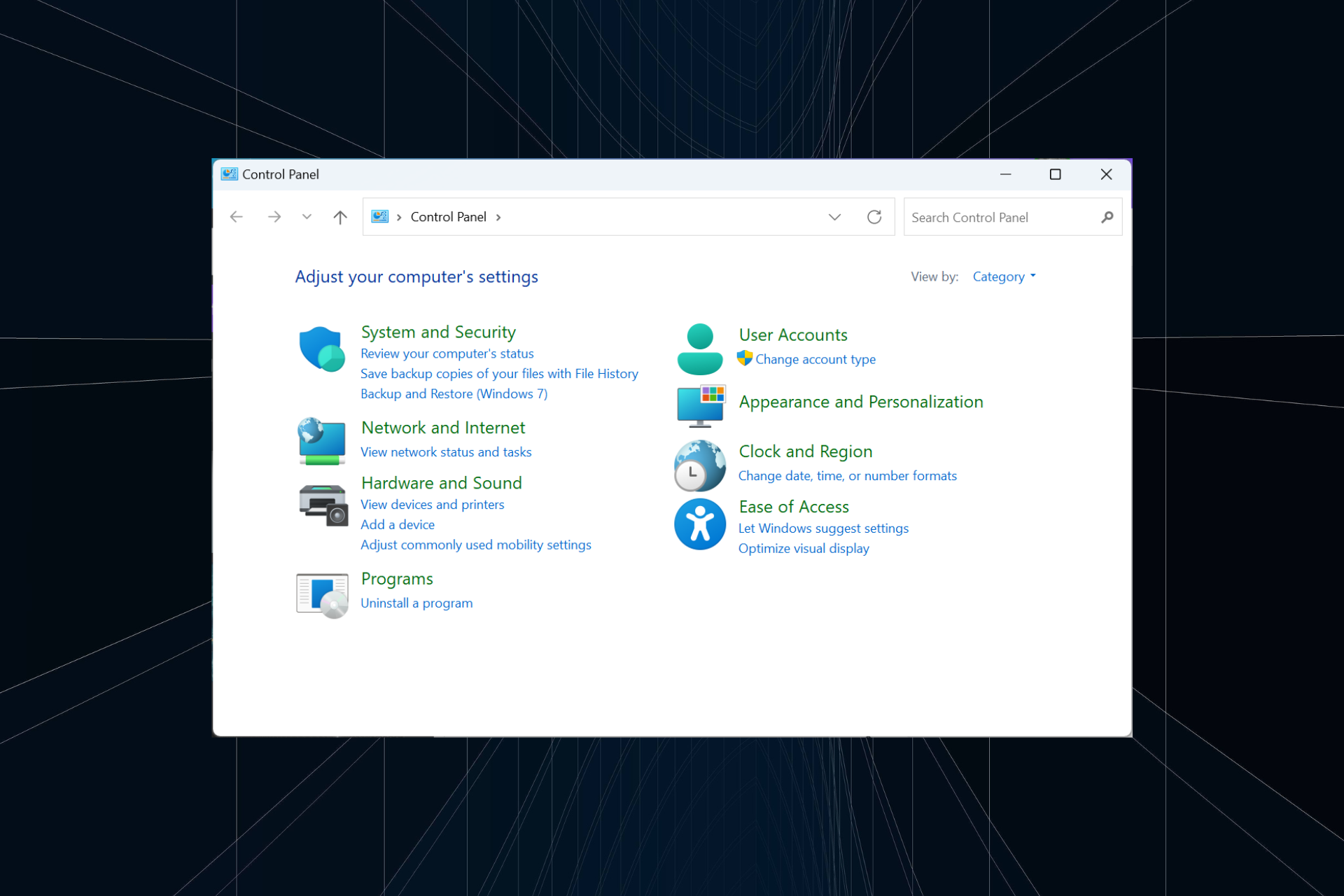
Task: Expand the address bar history dropdown
Action: click(834, 217)
